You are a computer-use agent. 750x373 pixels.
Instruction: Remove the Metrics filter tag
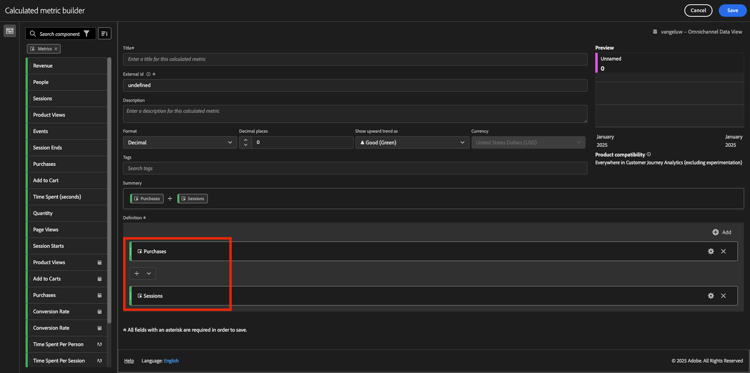pyautogui.click(x=56, y=49)
